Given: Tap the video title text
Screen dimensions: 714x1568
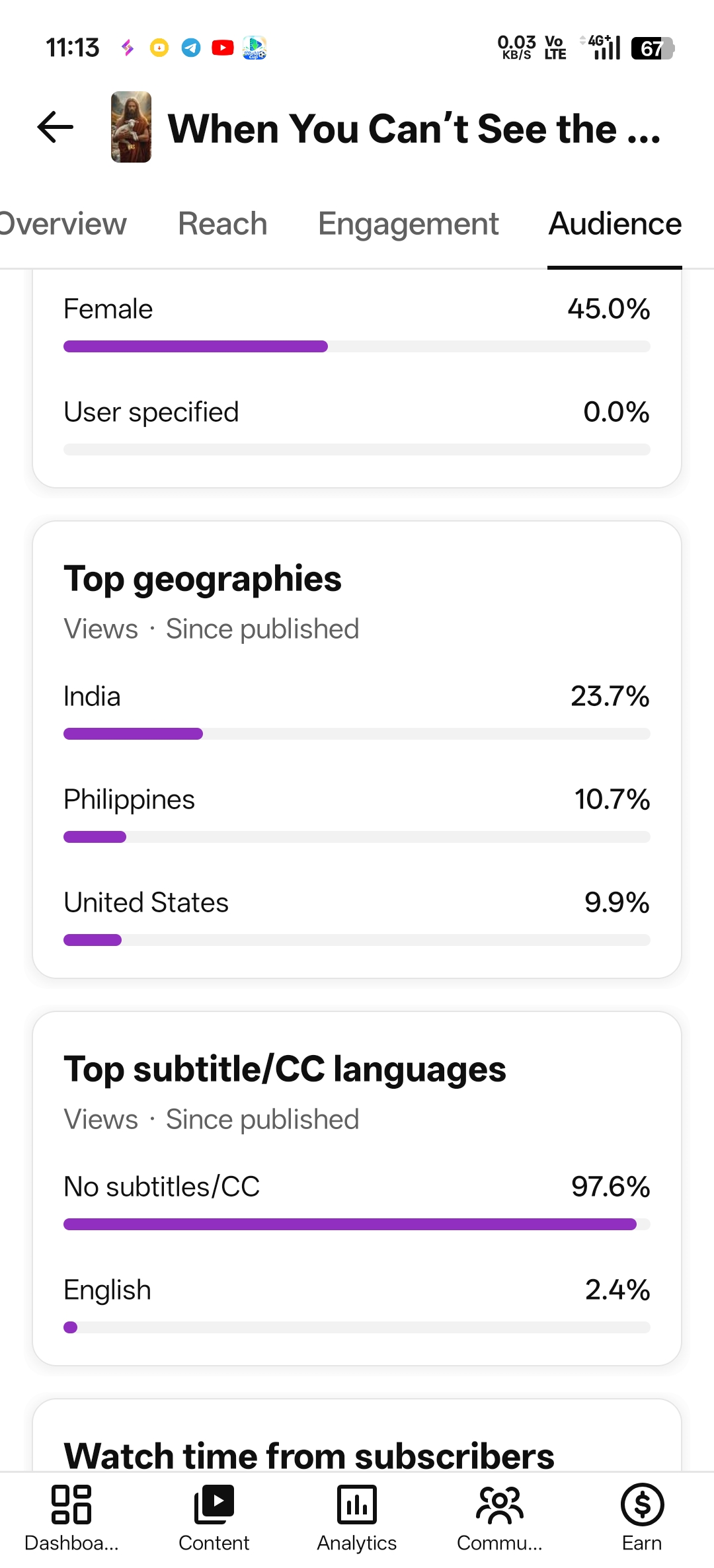Looking at the screenshot, I should (415, 128).
